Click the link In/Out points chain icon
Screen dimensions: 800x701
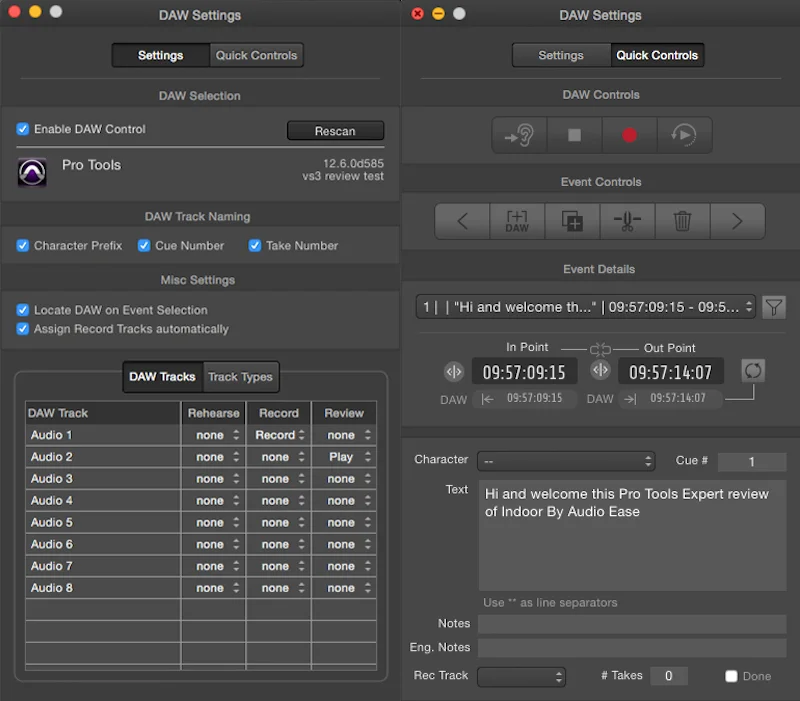click(600, 349)
